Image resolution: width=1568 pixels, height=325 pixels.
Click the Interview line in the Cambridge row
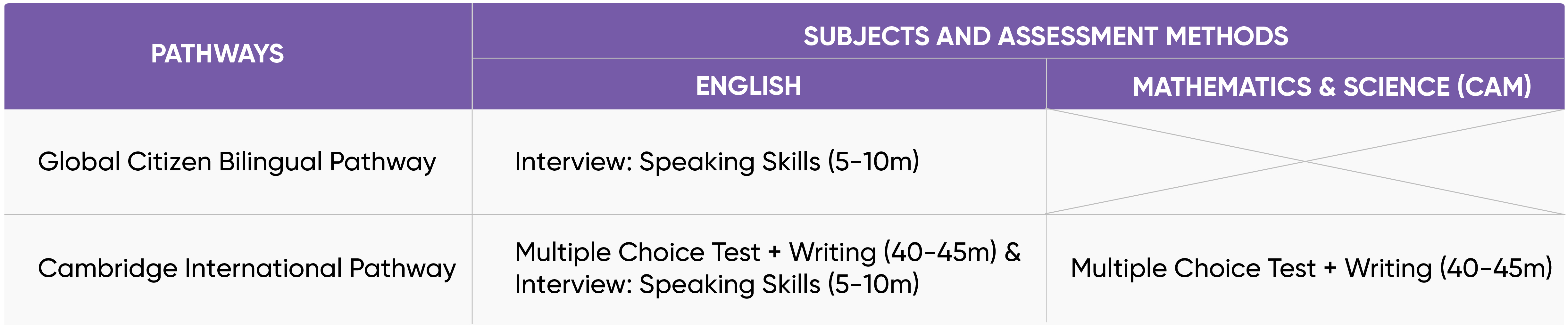716,284
